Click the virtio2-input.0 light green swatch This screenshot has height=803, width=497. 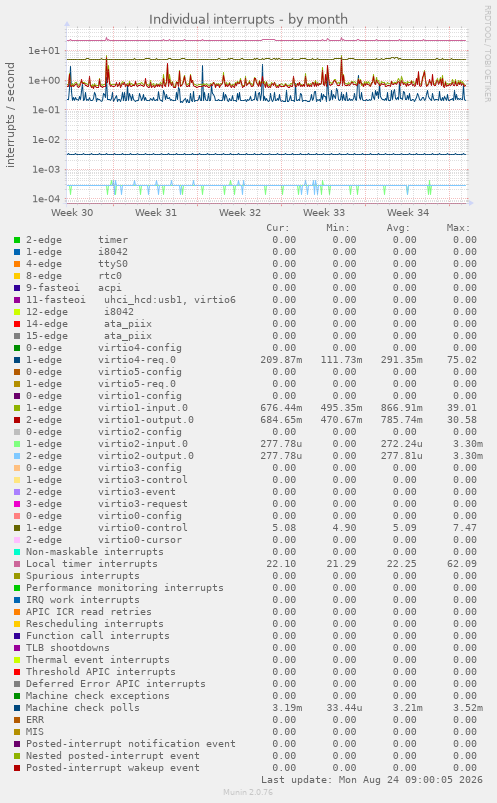pyautogui.click(x=17, y=444)
